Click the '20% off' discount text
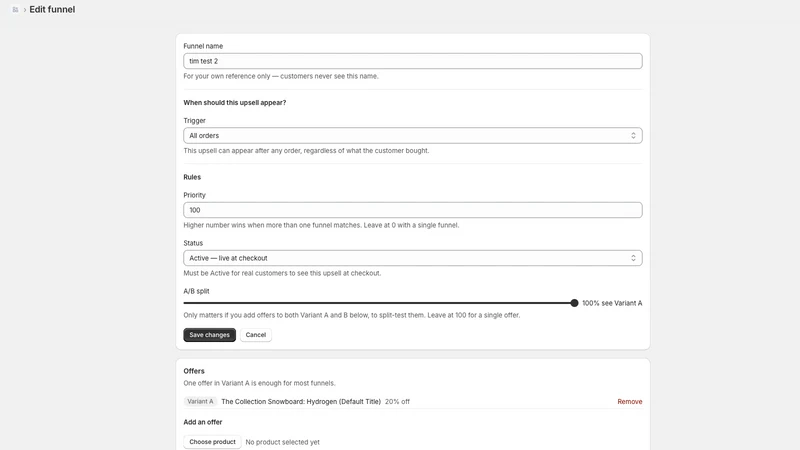 point(397,402)
